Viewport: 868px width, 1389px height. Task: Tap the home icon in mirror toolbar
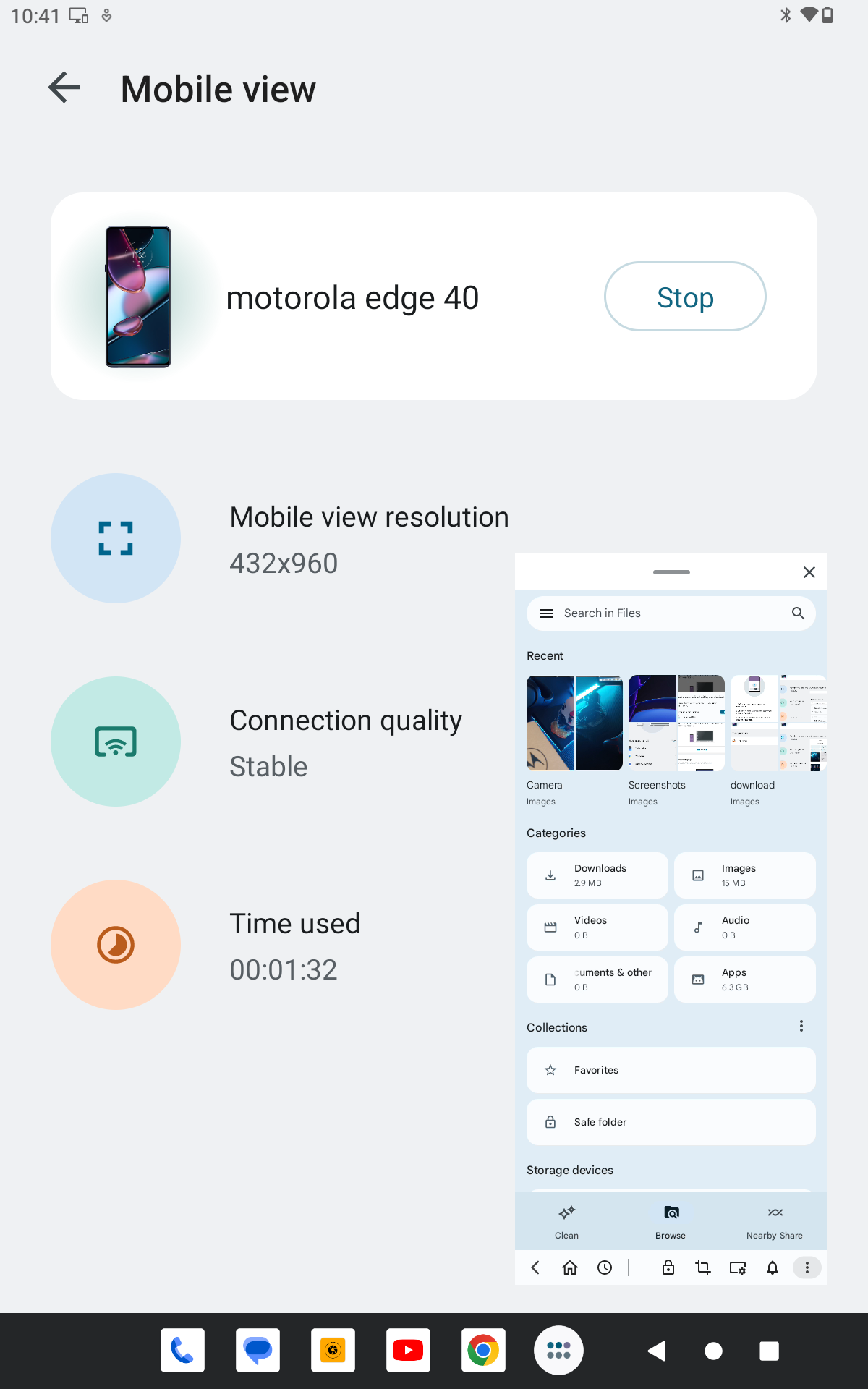570,1267
